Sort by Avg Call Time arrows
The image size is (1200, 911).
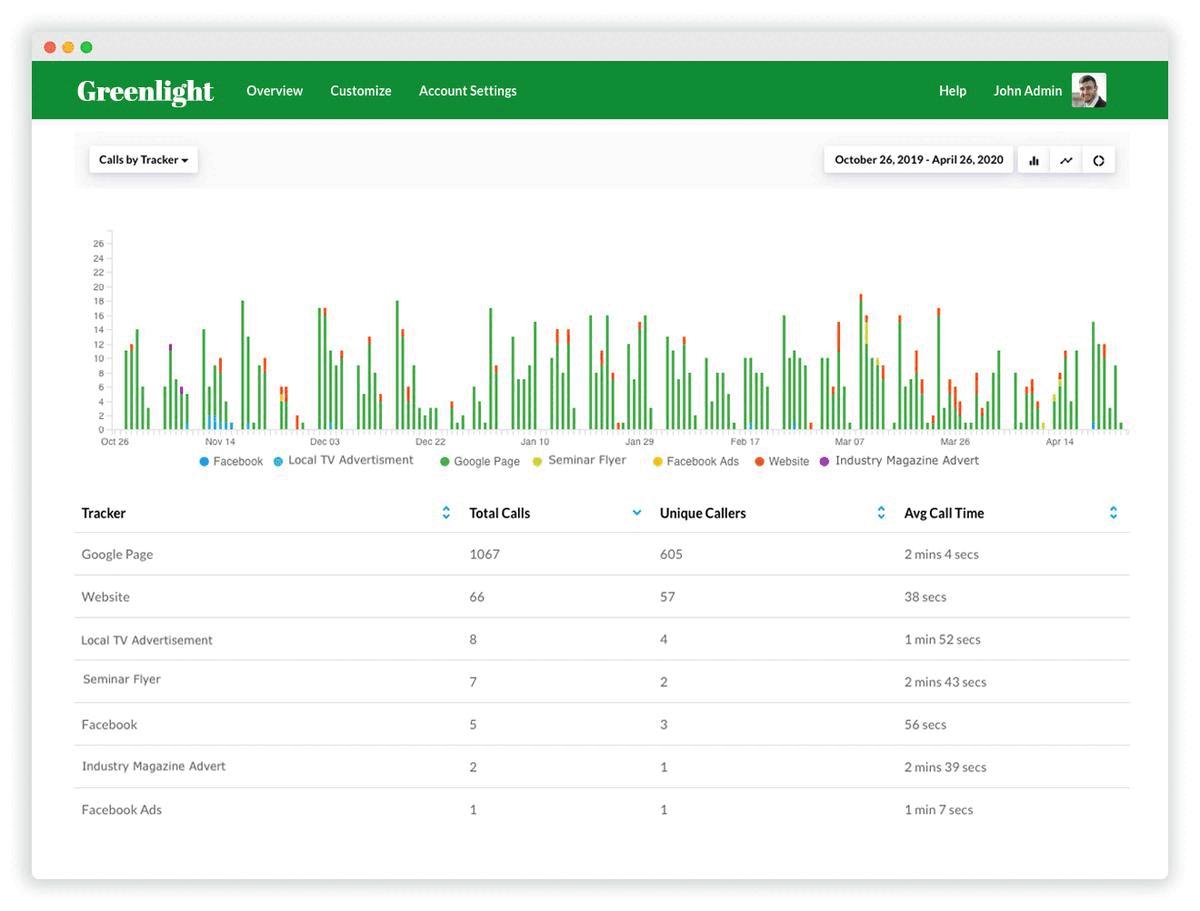click(1113, 513)
